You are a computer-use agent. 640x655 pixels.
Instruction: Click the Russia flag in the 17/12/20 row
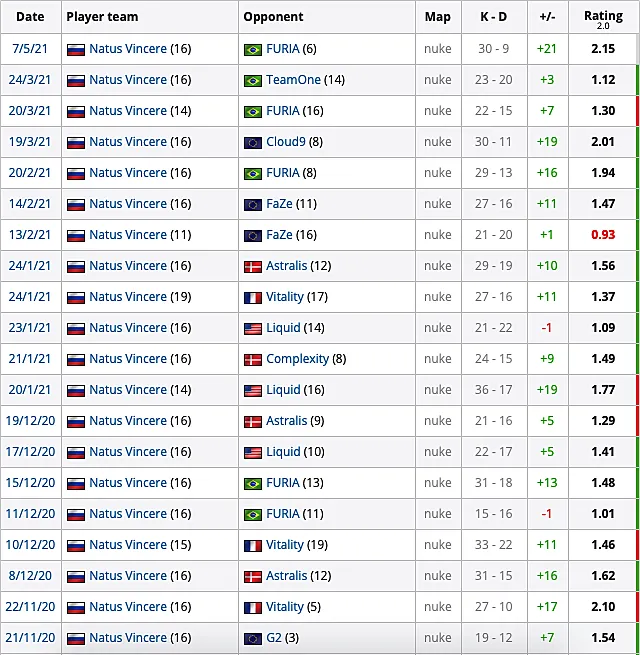point(76,453)
